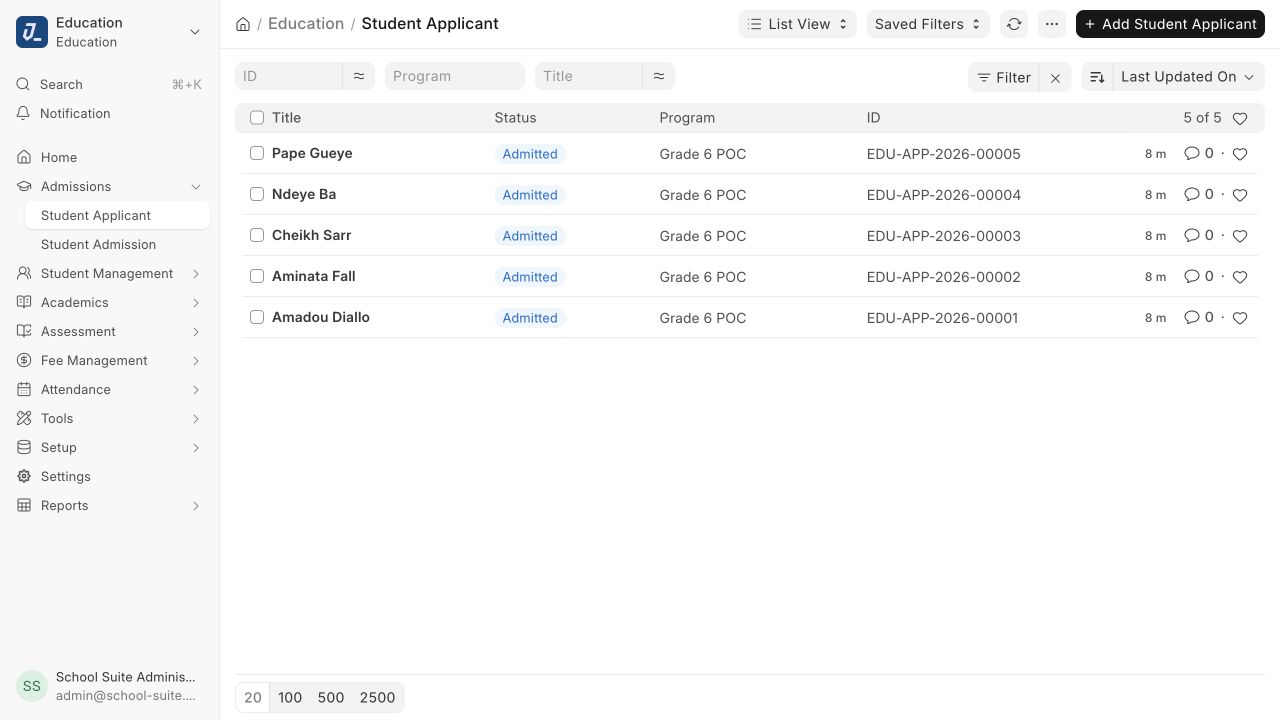Open the Last Updated On sort dropdown
Image resolution: width=1280 pixels, height=720 pixels.
pos(1188,77)
